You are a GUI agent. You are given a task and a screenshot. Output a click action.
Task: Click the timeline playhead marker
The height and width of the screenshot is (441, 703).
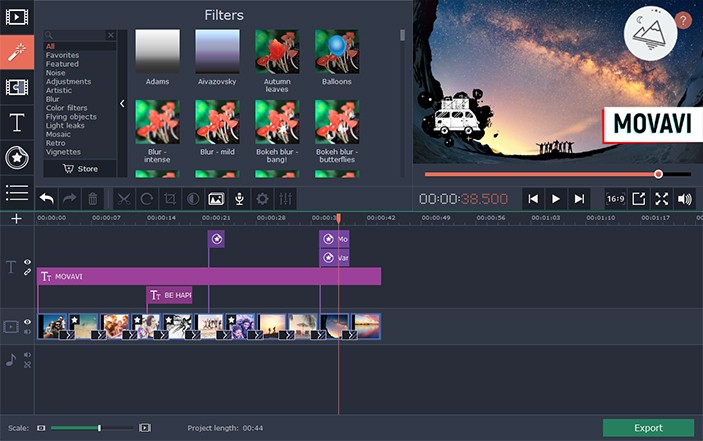(338, 218)
